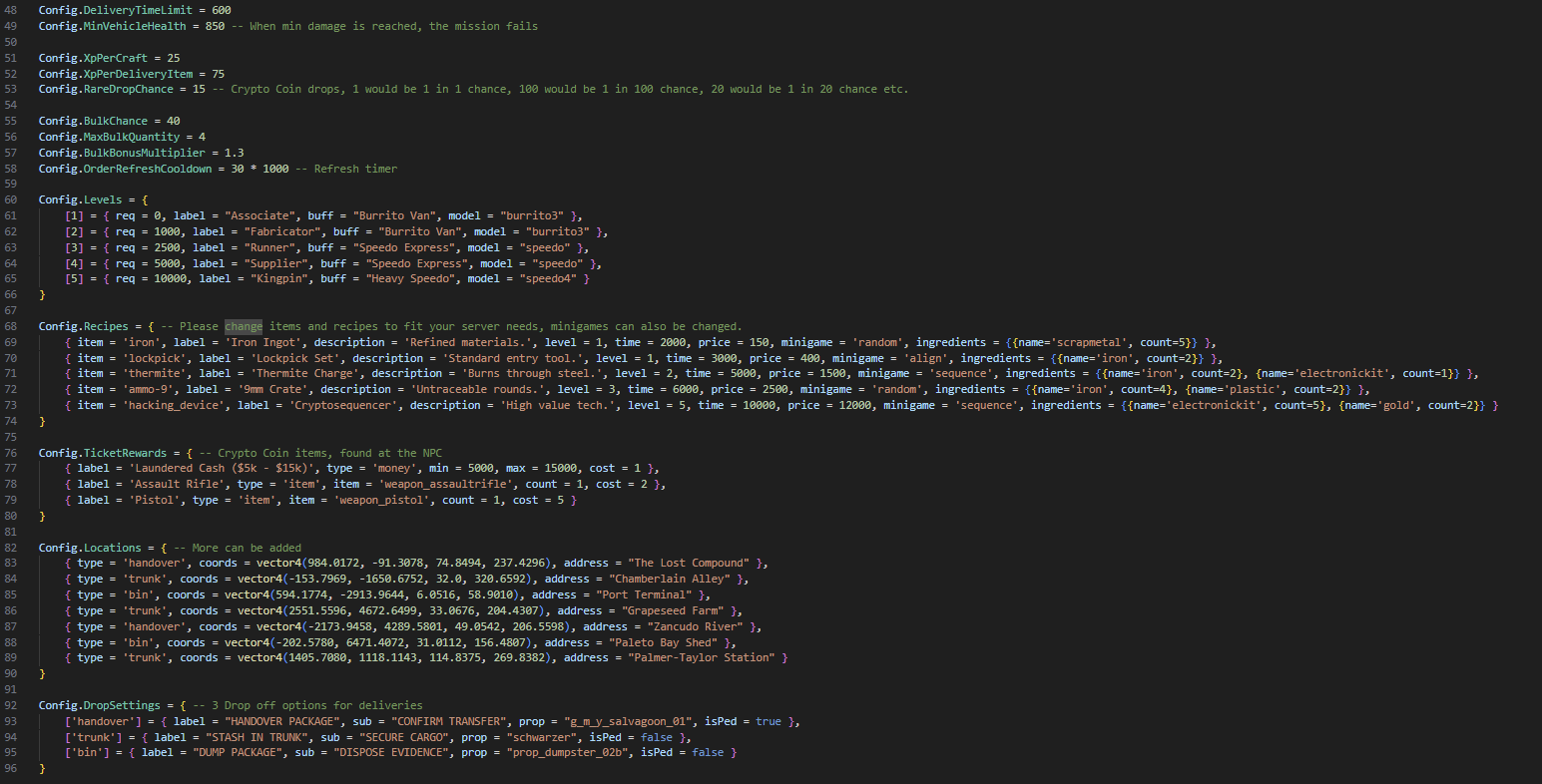Click the "speedo4" model string
Image resolution: width=1542 pixels, height=784 pixels.
[x=548, y=278]
